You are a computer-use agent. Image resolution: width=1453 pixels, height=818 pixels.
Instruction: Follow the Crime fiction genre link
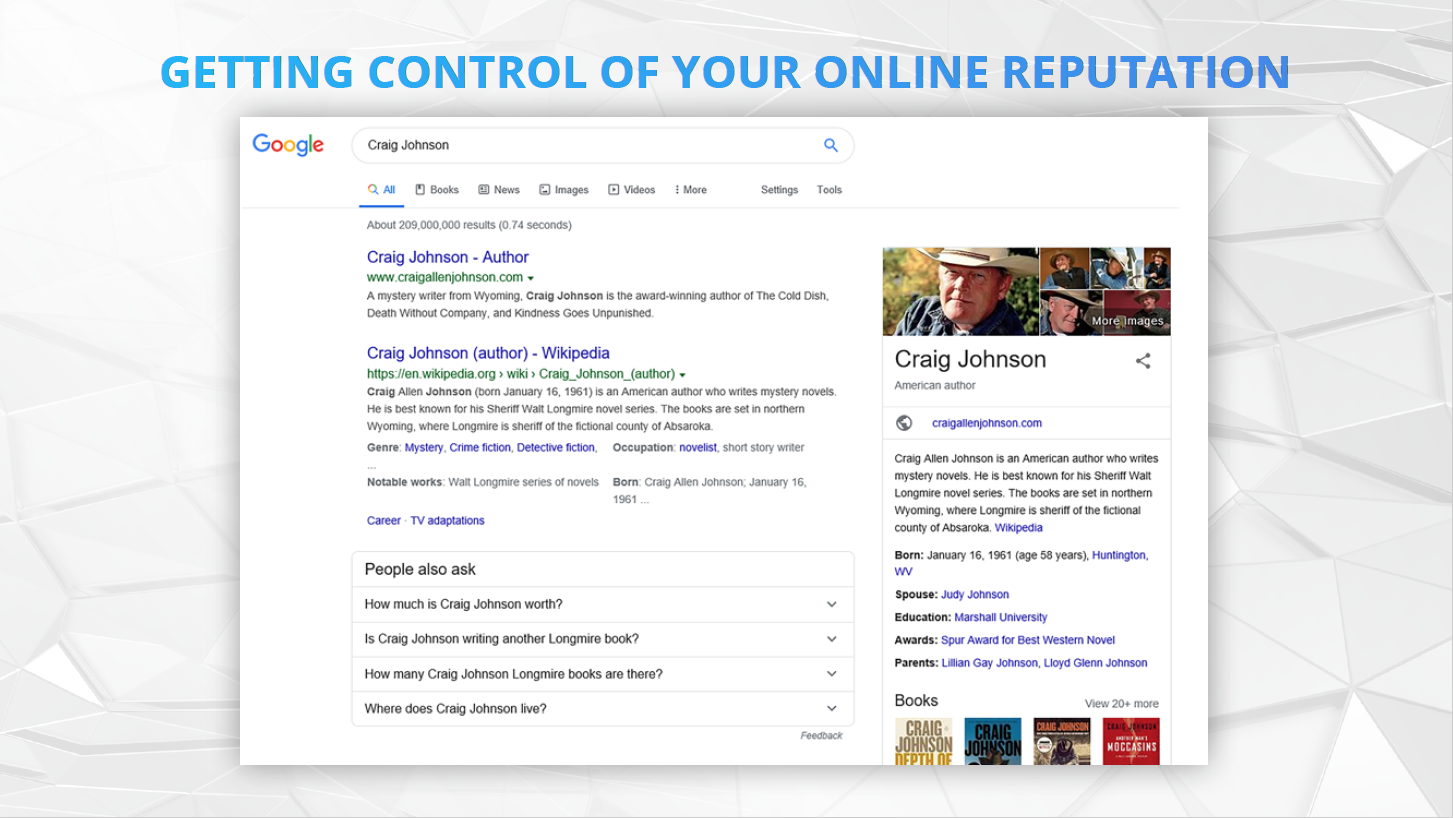coord(480,448)
